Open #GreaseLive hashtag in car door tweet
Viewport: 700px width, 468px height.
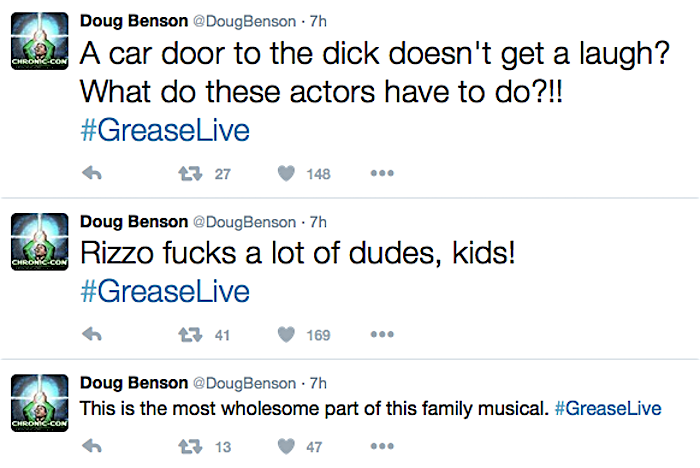(x=163, y=131)
